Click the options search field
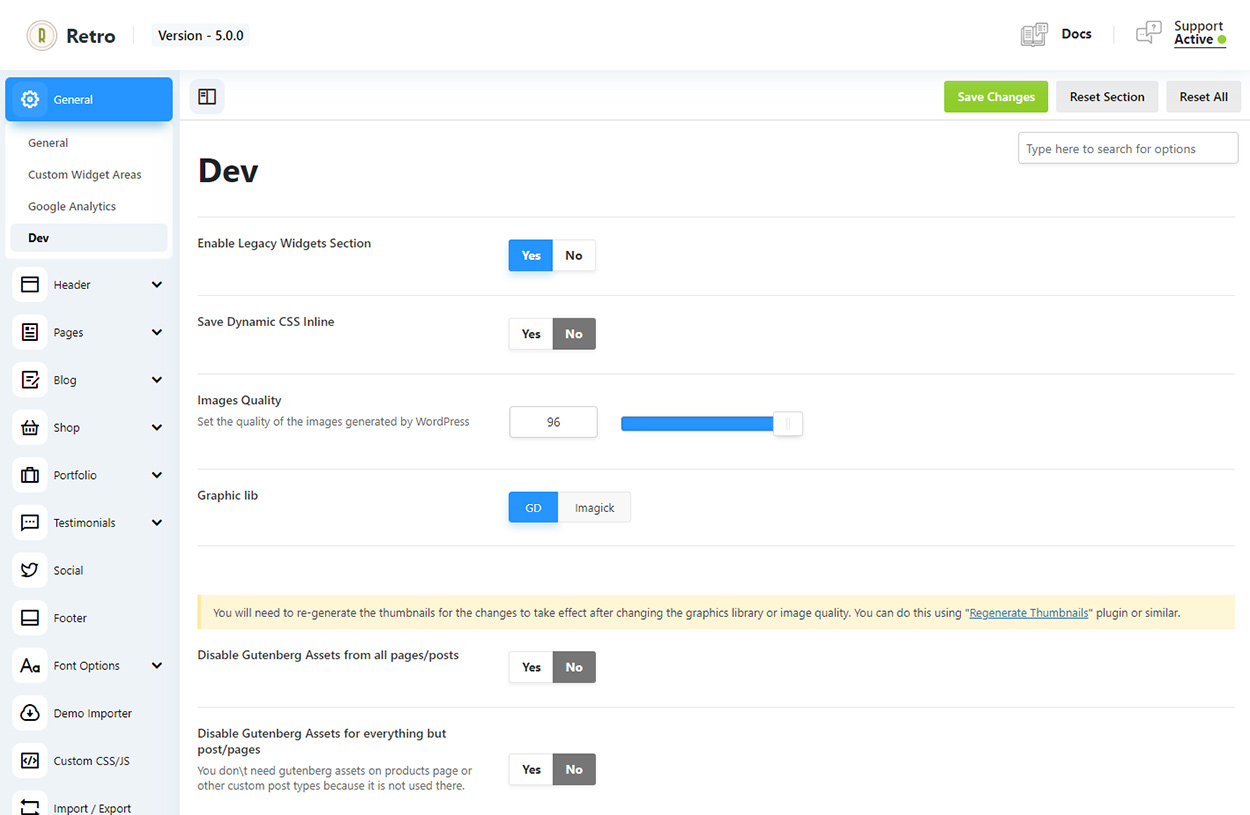The height and width of the screenshot is (815, 1250). [1128, 149]
